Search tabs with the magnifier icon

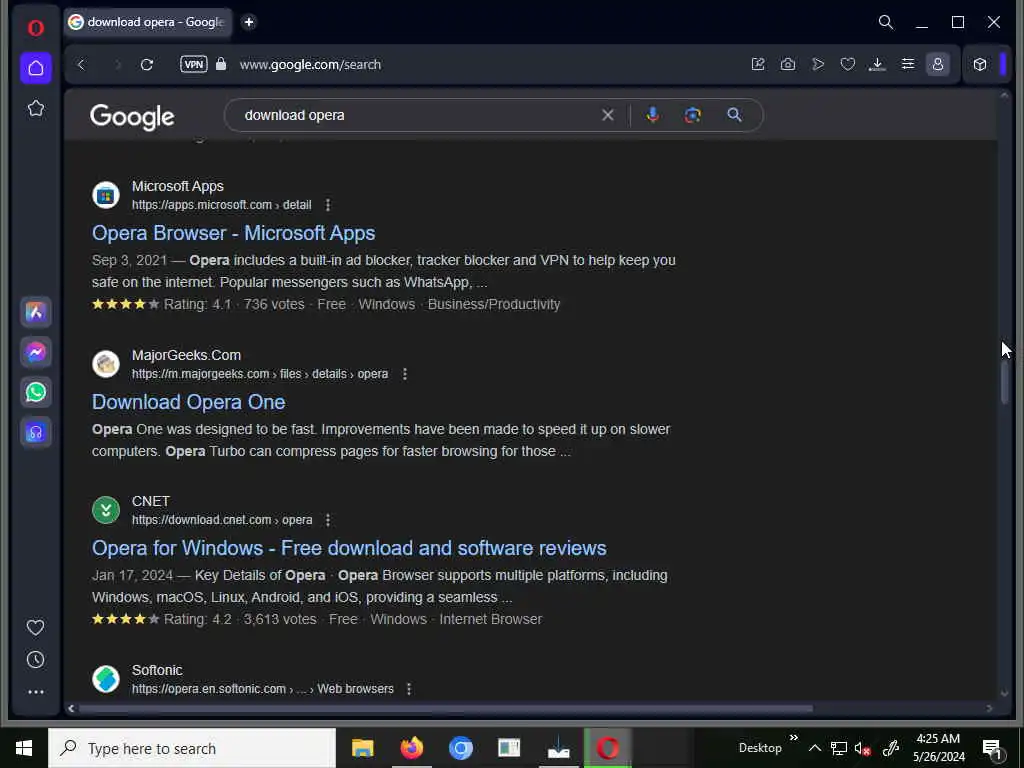tap(886, 22)
